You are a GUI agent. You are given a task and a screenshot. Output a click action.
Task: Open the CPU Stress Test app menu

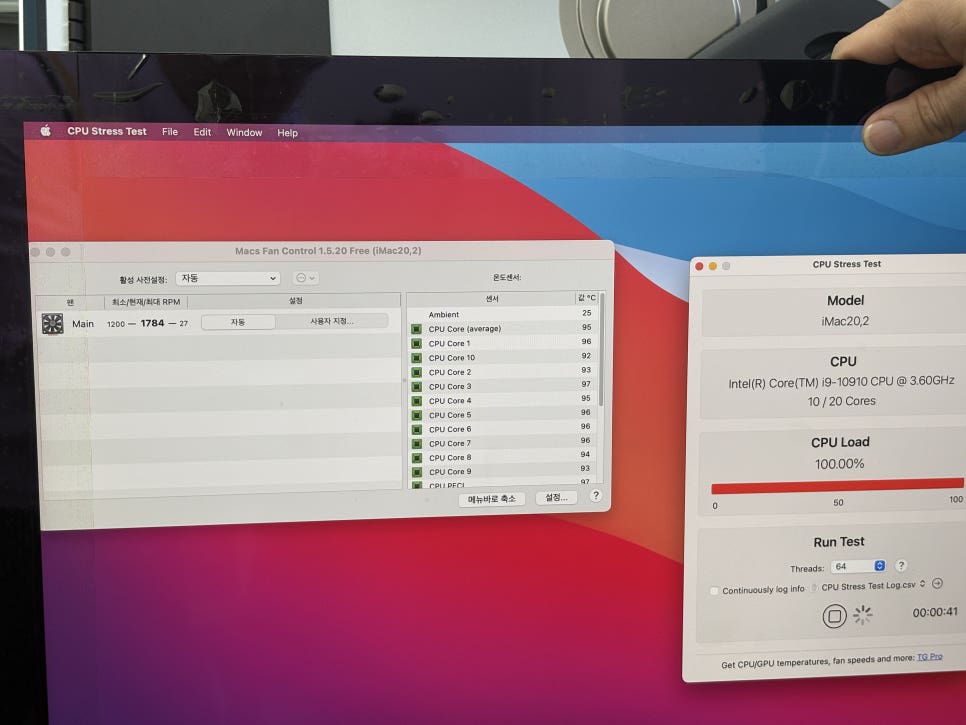(107, 131)
